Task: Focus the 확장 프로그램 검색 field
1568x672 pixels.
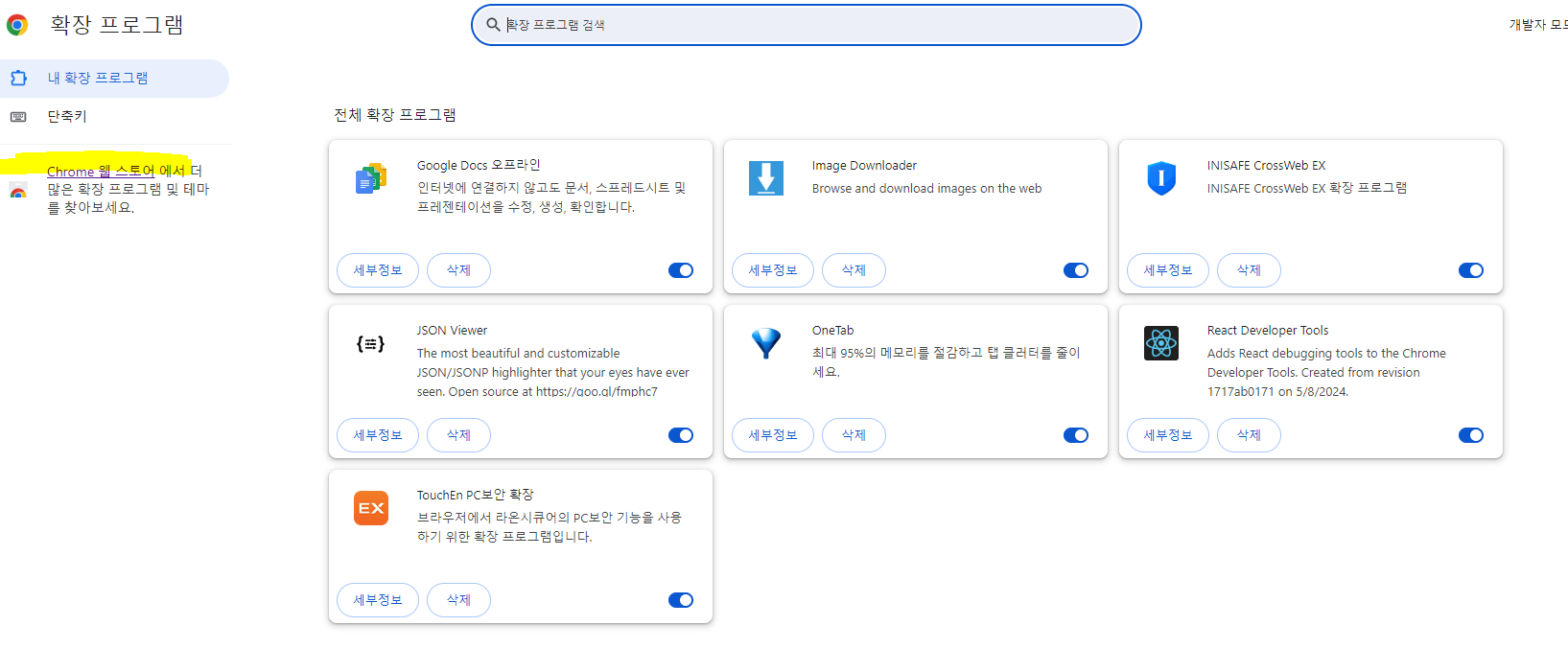Action: coord(807,25)
